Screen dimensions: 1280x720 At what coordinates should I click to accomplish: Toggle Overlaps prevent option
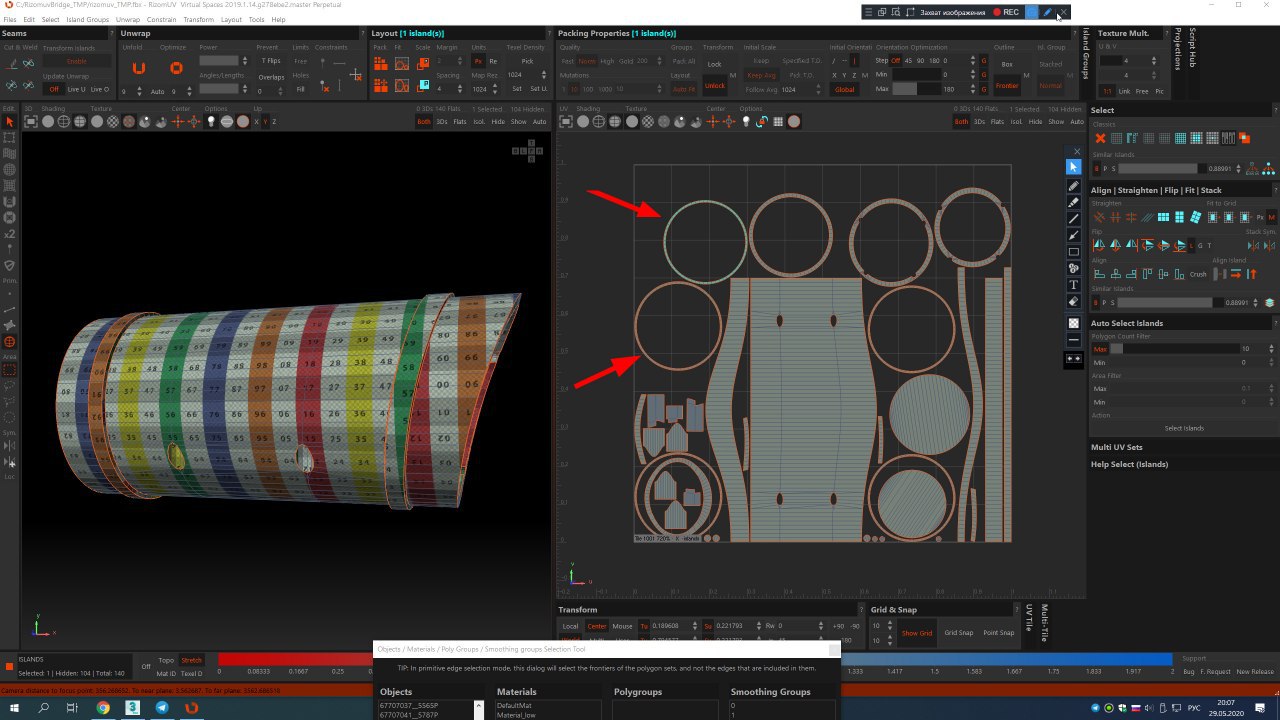(x=271, y=77)
